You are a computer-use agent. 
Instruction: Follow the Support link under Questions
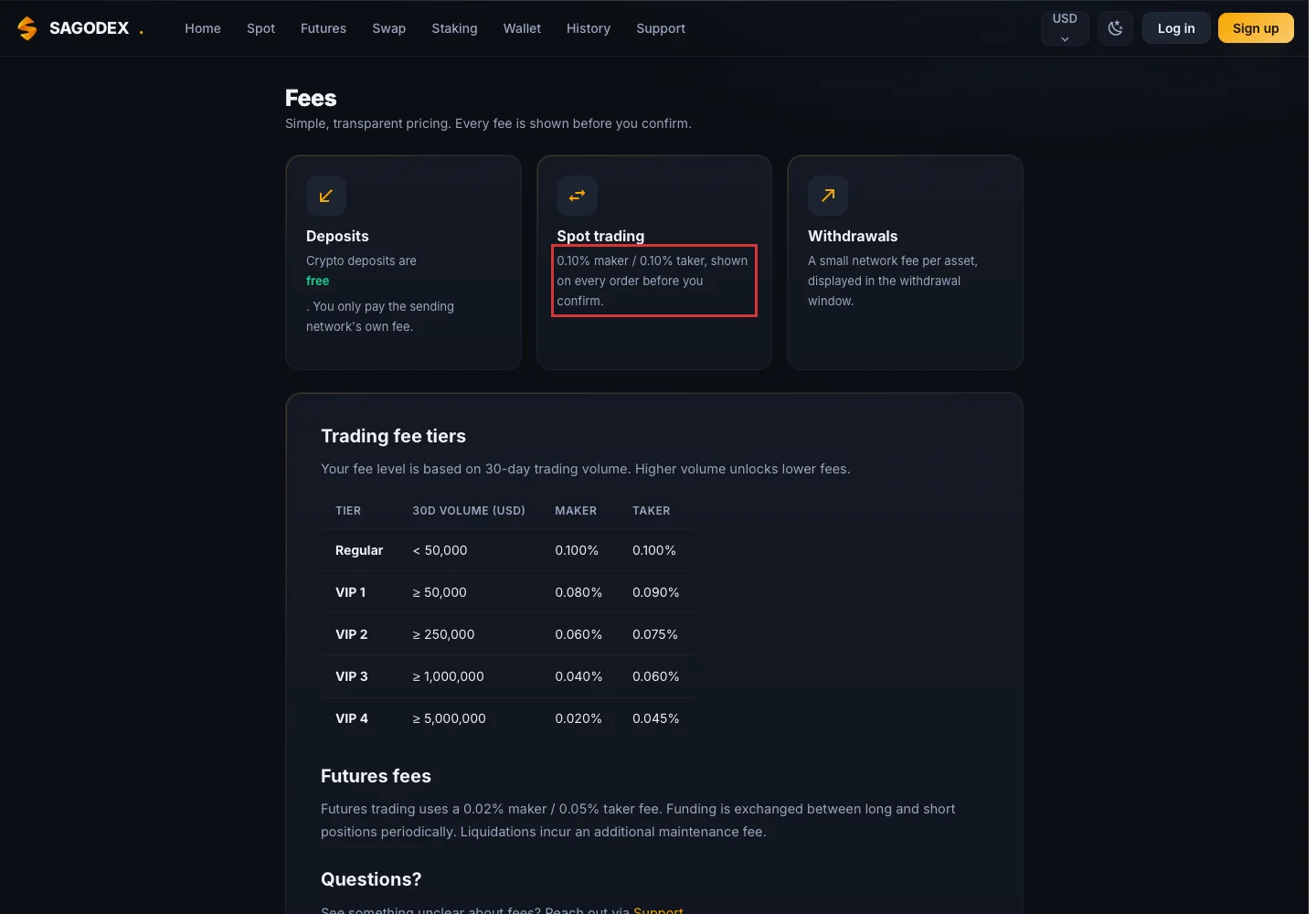coord(658,910)
